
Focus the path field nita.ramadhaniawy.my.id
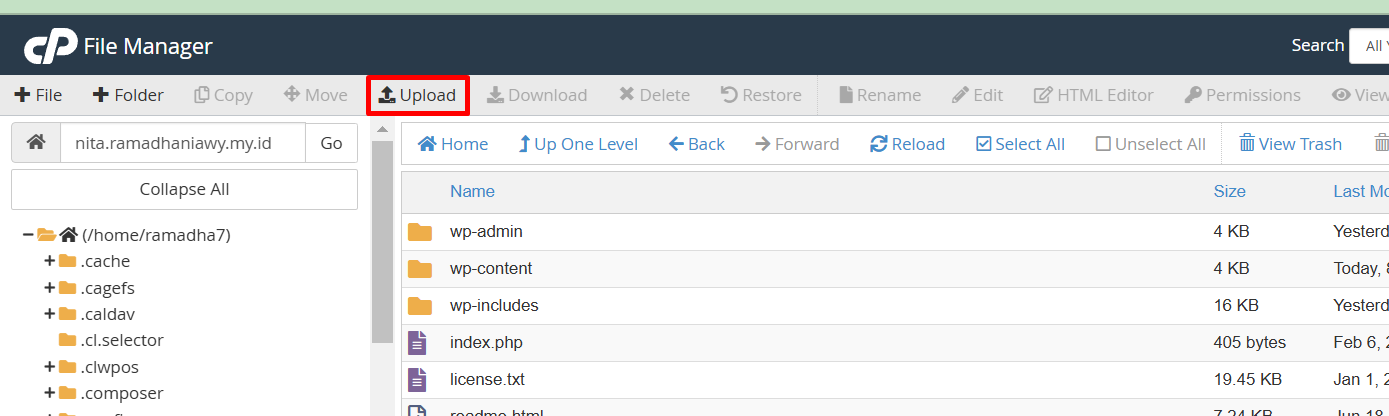tap(183, 143)
